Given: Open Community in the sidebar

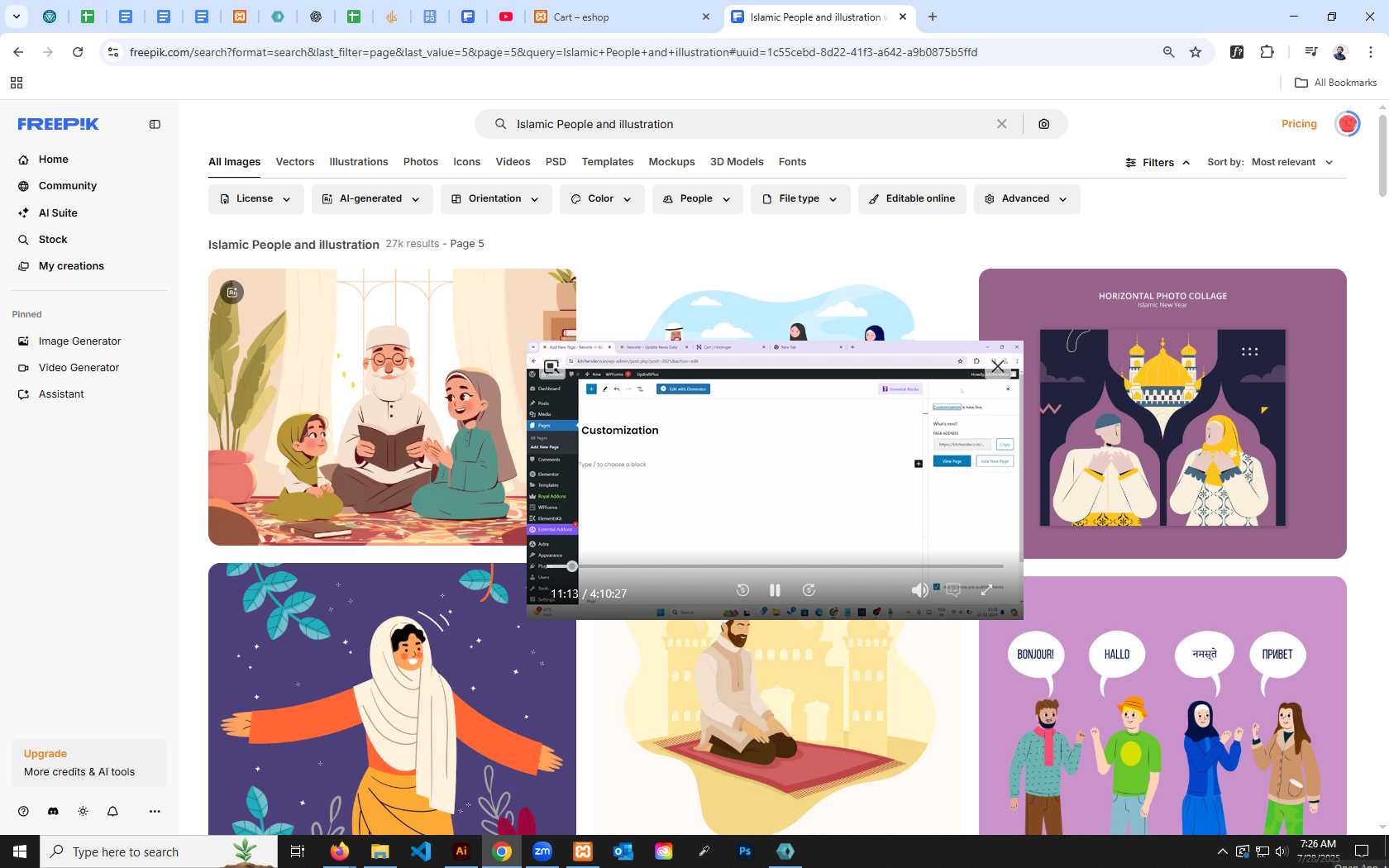Looking at the screenshot, I should point(68,186).
